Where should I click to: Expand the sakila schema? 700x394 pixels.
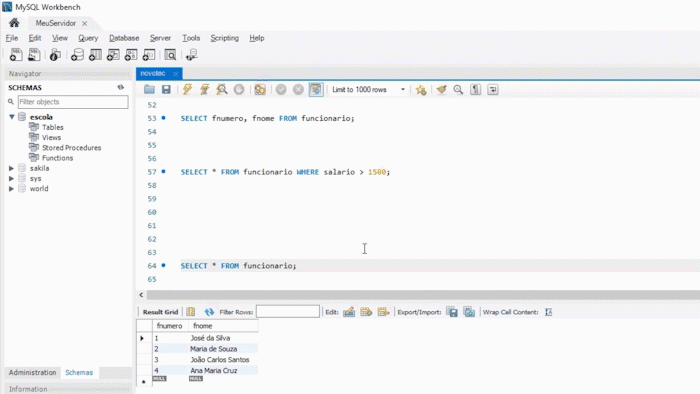pyautogui.click(x=12, y=168)
